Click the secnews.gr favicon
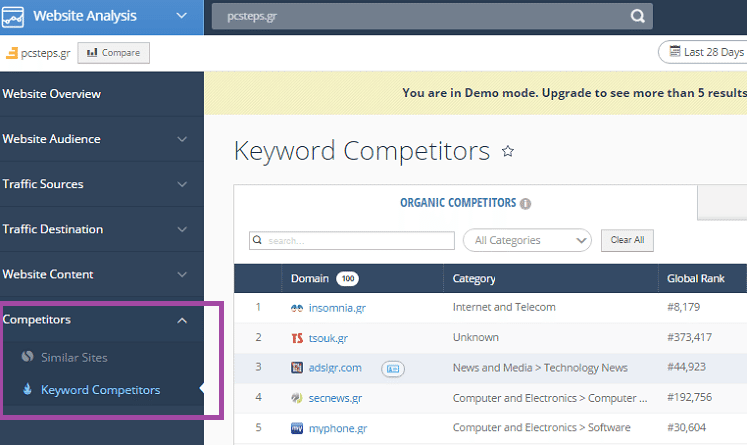Screen dimensions: 747x445 297,397
